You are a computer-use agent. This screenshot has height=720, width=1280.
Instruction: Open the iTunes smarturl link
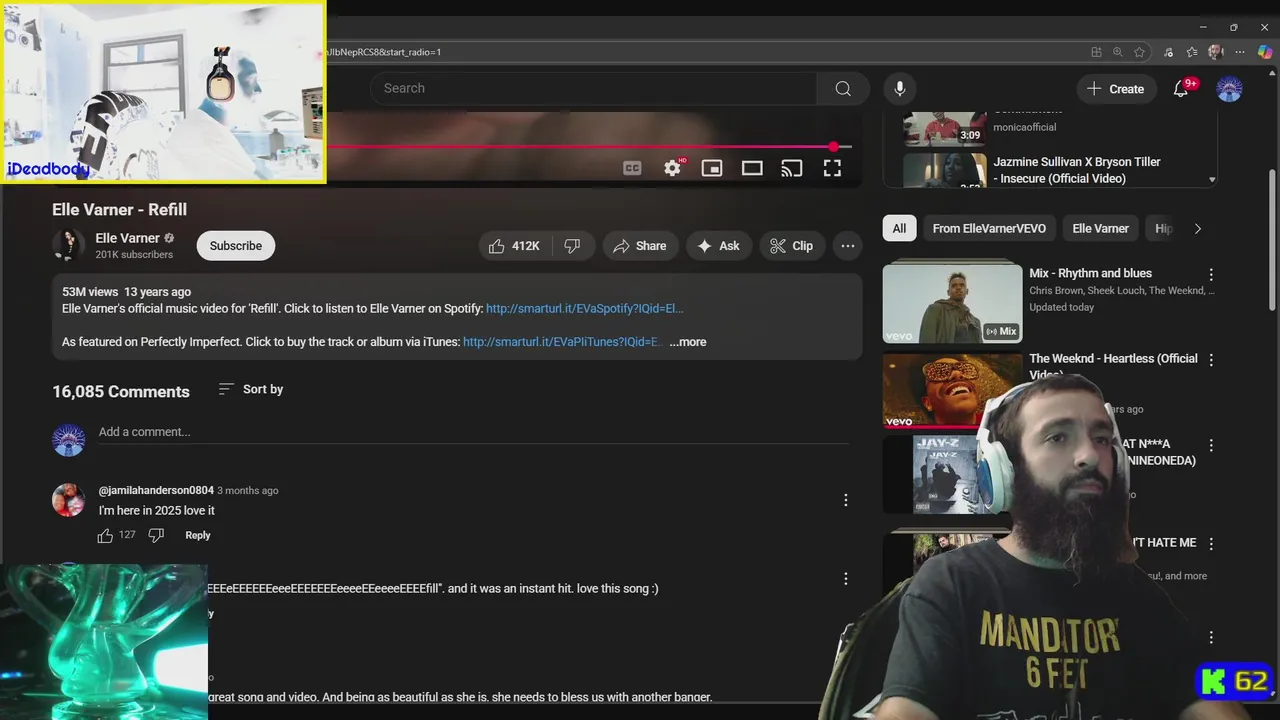(x=563, y=342)
